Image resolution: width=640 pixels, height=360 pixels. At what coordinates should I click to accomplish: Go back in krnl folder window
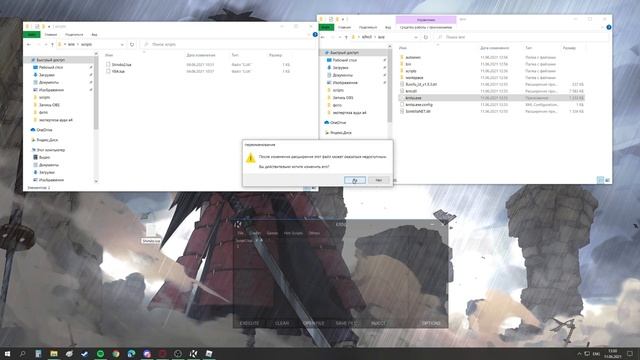coord(322,37)
